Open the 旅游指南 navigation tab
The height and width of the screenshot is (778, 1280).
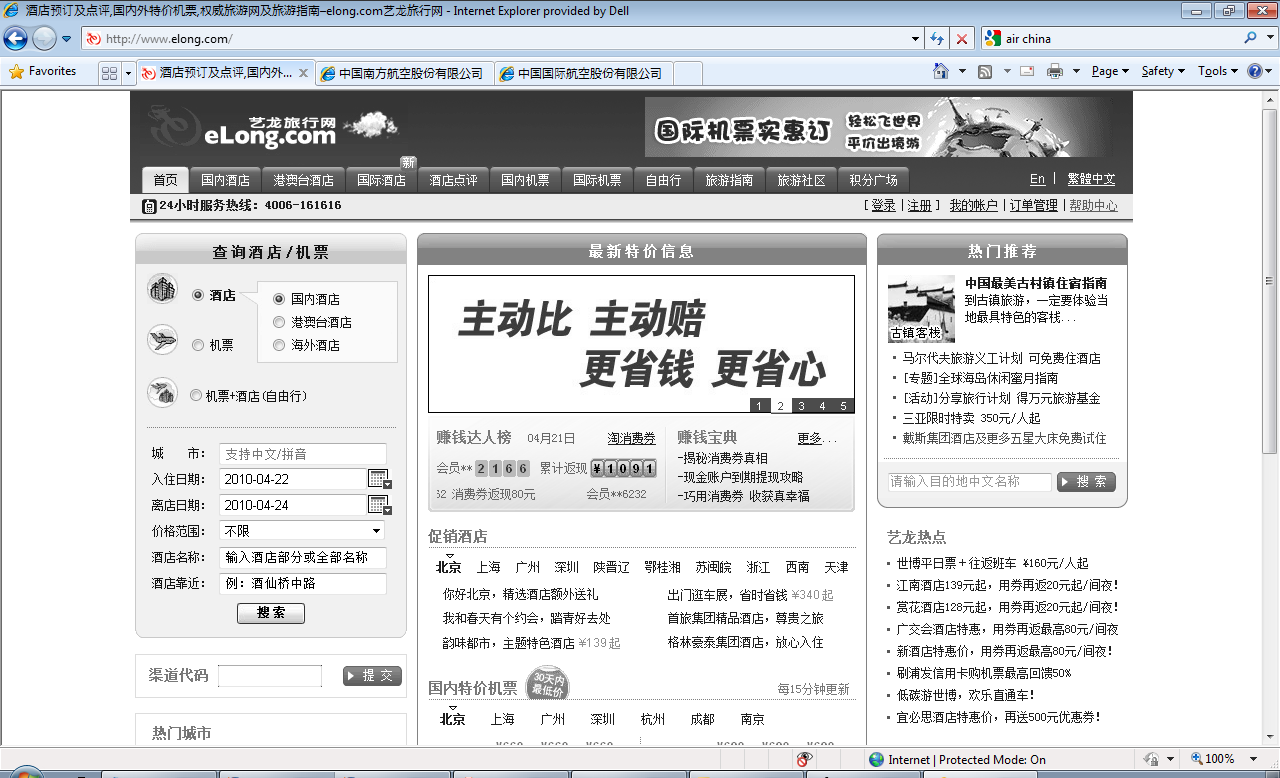pyautogui.click(x=729, y=180)
